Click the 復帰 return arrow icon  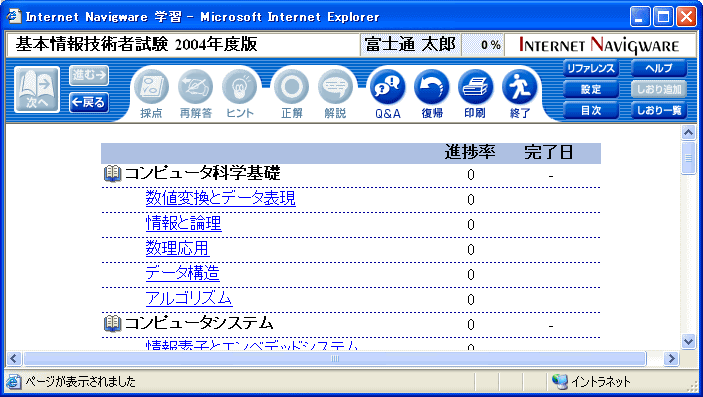(x=432, y=87)
